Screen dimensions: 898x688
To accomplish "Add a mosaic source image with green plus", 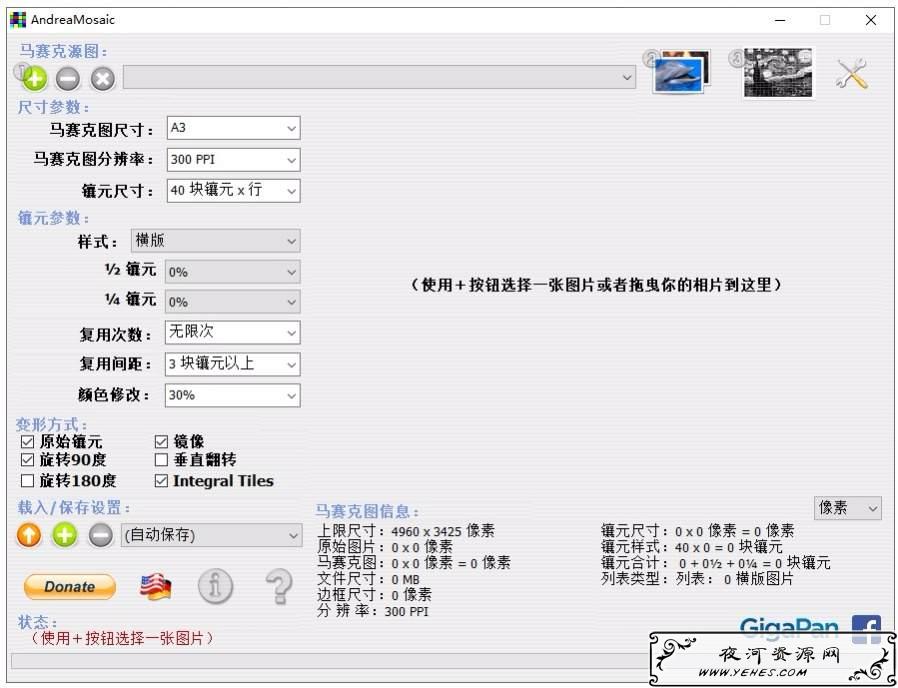I will coord(34,78).
